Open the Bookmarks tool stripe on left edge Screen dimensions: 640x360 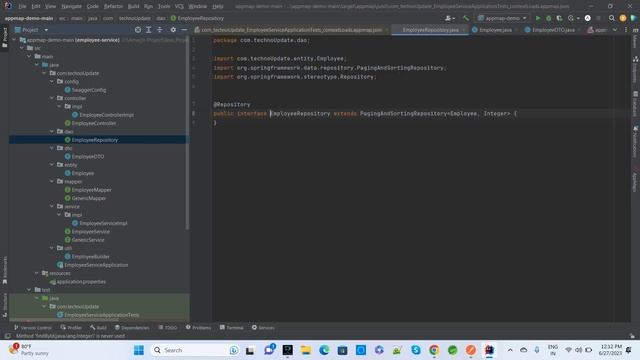tap(5, 270)
